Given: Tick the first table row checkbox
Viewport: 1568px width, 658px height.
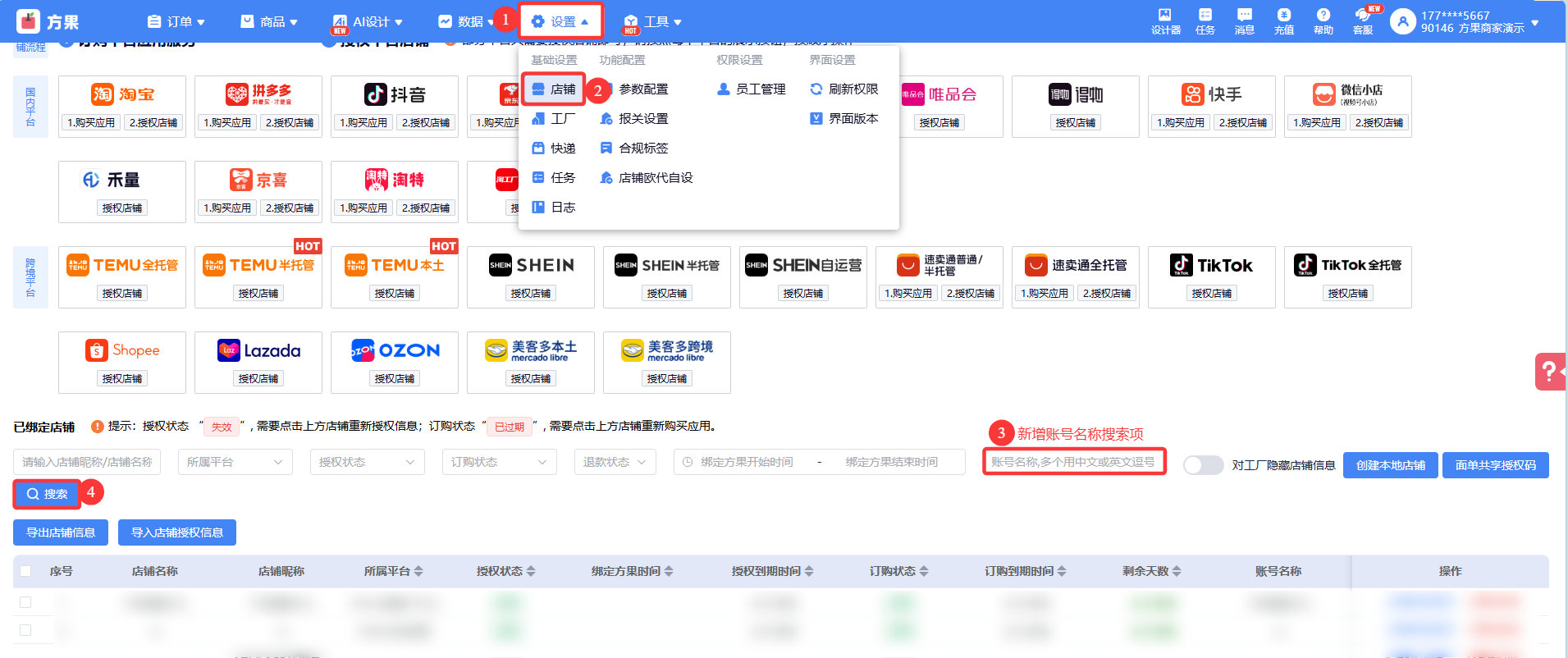Looking at the screenshot, I should point(25,602).
